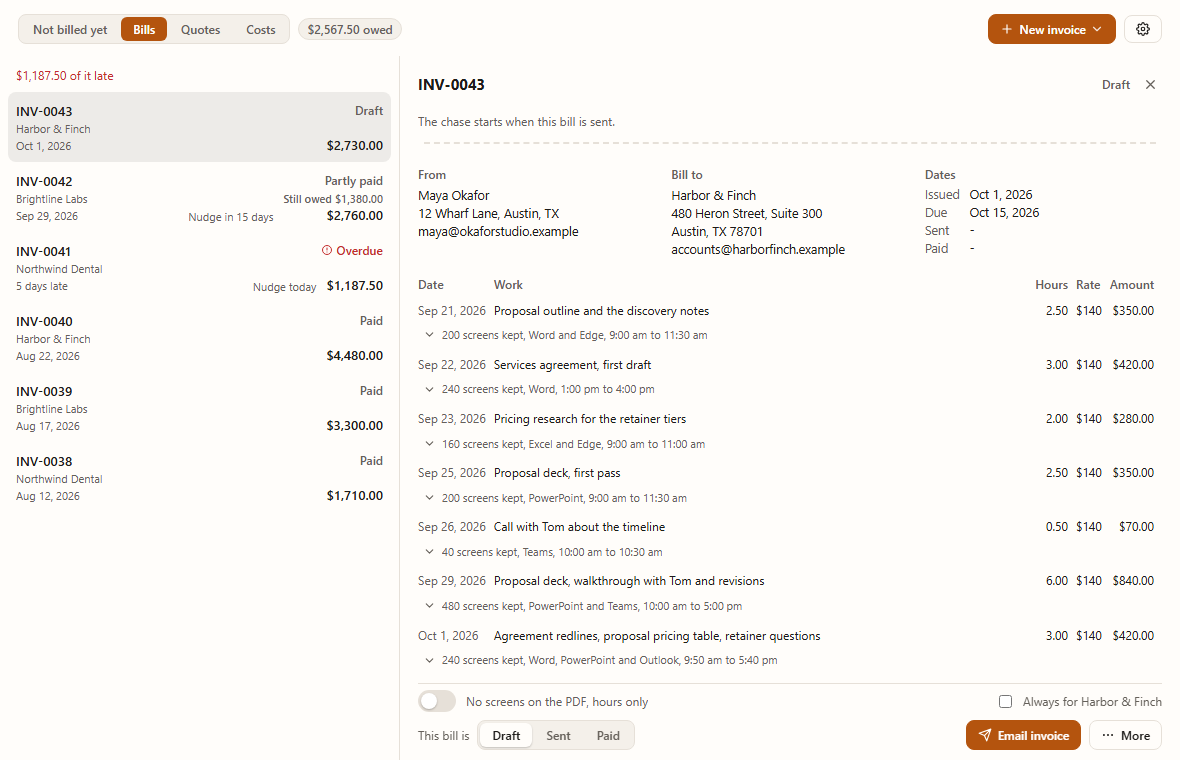Screen dimensions: 1180x760
Task: Click "Proposal outline and the discovery notes" line
Action: pyautogui.click(x=601, y=311)
